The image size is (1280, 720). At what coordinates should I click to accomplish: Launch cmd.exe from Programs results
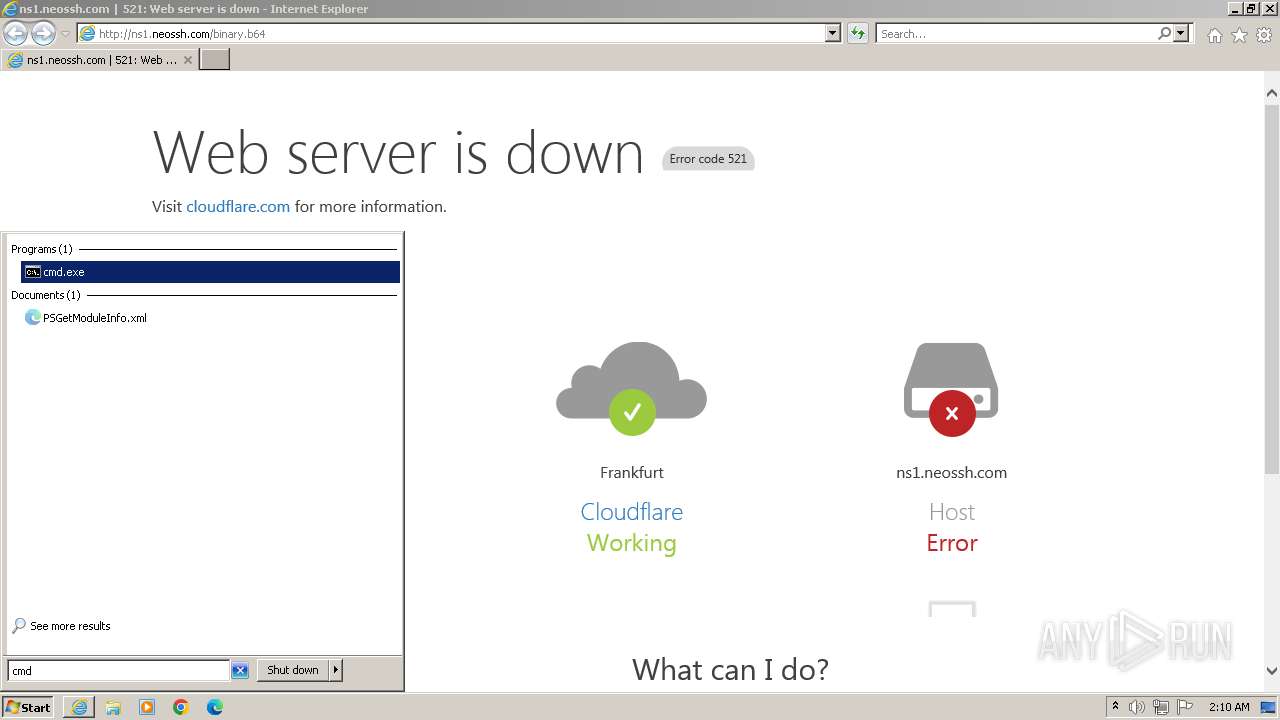[x=210, y=272]
